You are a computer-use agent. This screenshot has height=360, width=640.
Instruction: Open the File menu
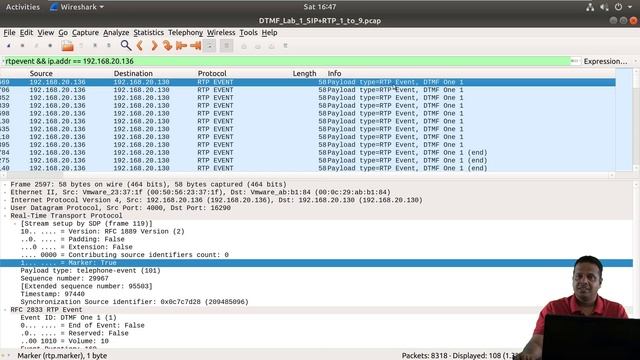pos(9,33)
